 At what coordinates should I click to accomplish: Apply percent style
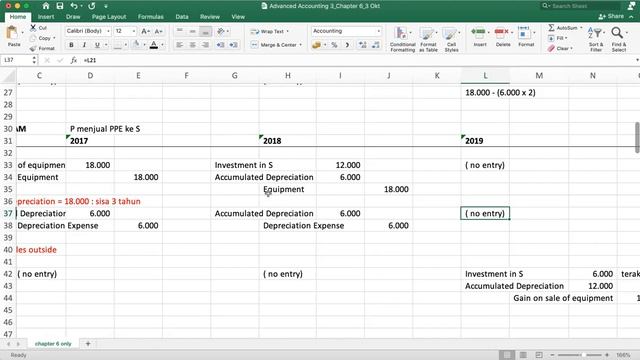334,45
